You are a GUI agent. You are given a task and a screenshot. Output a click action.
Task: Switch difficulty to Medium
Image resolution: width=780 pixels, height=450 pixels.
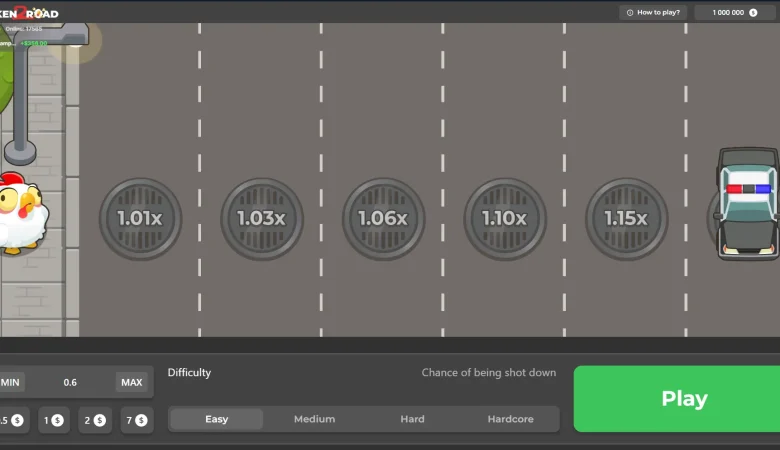pos(314,419)
